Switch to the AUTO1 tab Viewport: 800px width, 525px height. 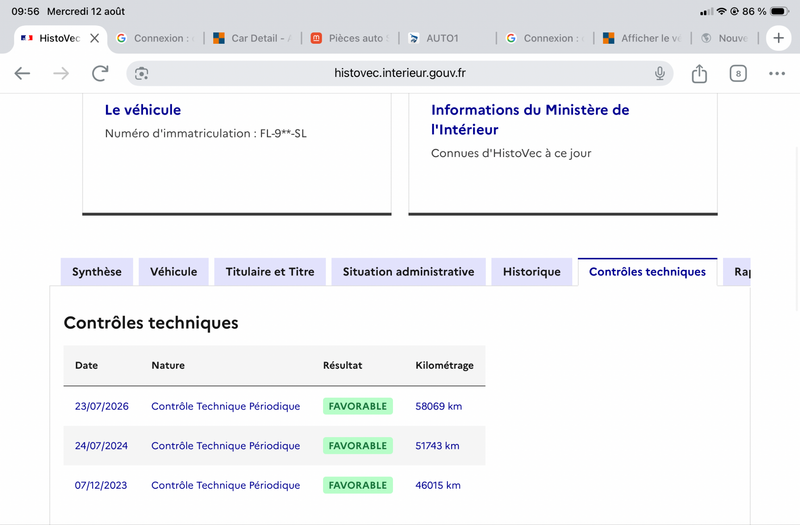pyautogui.click(x=448, y=38)
